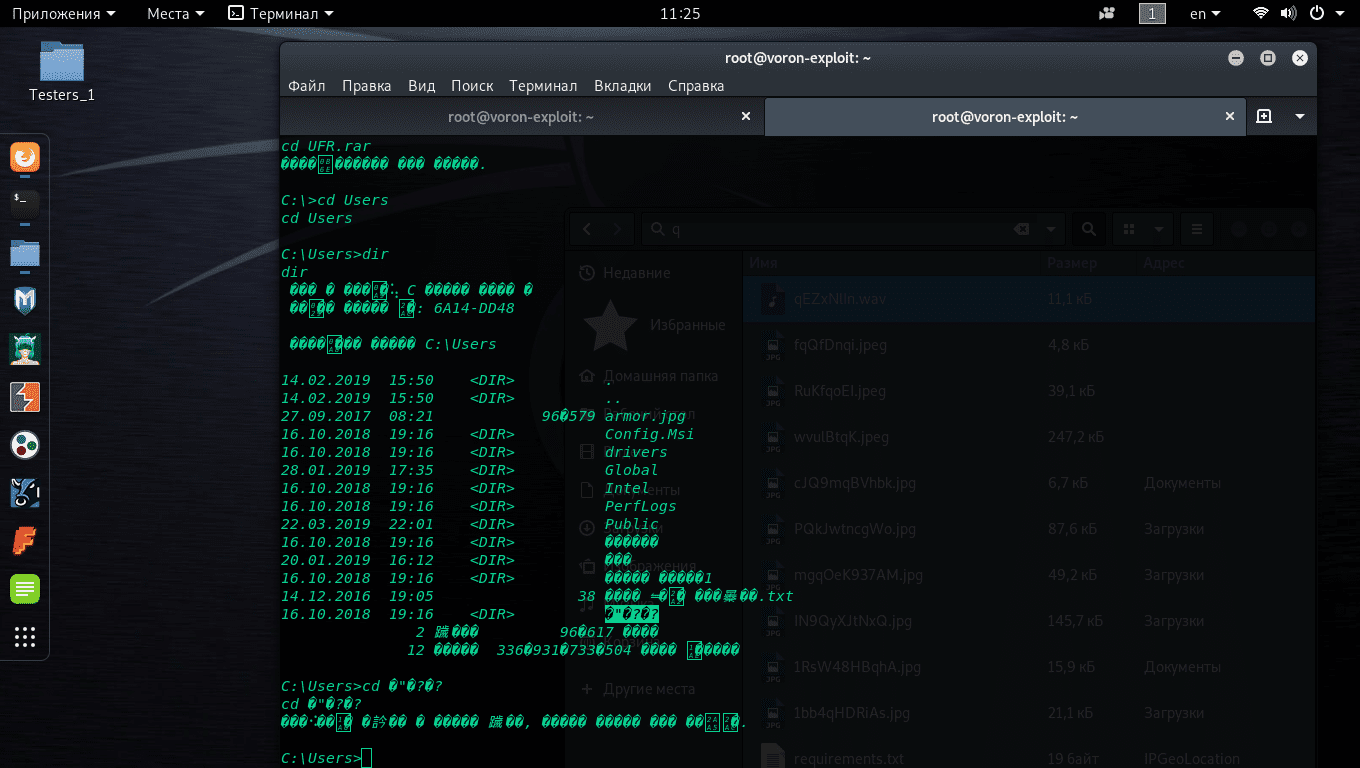Viewport: 1360px width, 768px height.
Task: Close the first terminal tab
Action: pos(745,116)
